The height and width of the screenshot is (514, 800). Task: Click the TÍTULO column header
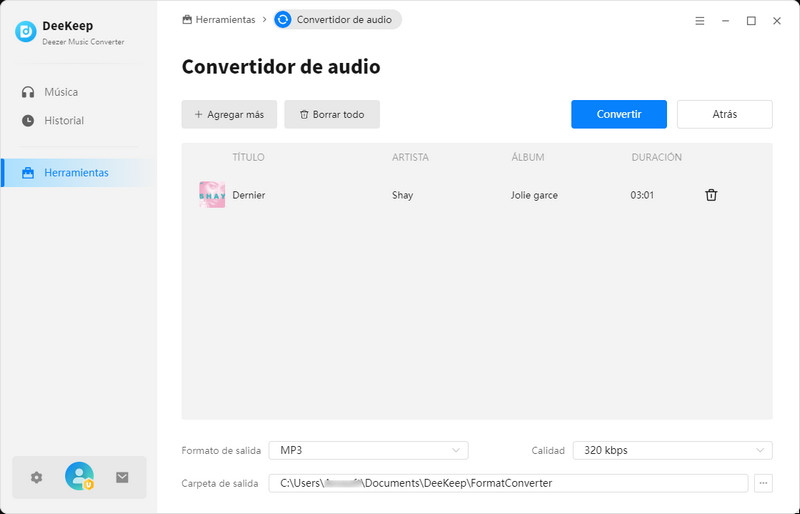[248, 157]
